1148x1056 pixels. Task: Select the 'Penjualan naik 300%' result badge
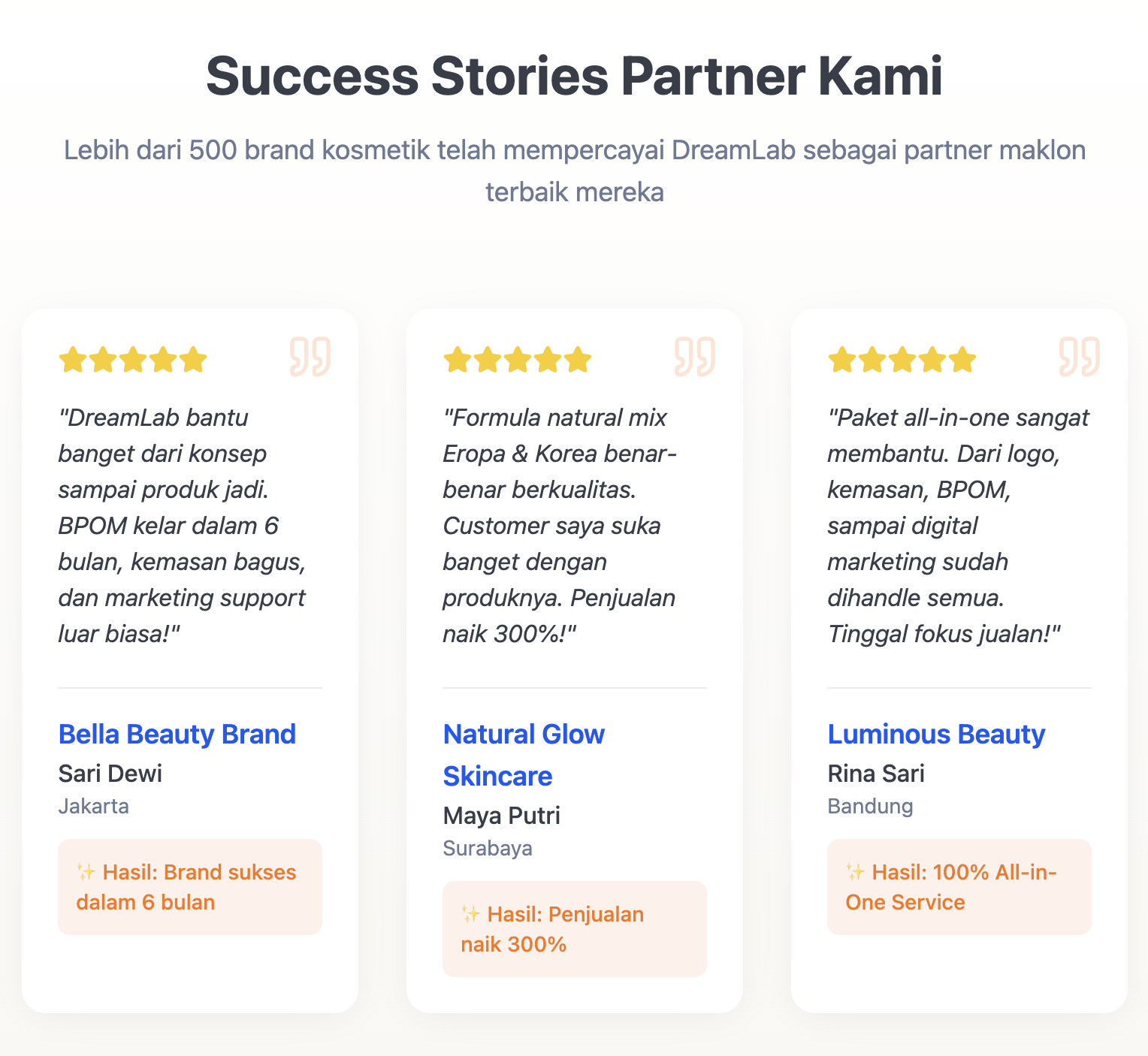point(575,929)
